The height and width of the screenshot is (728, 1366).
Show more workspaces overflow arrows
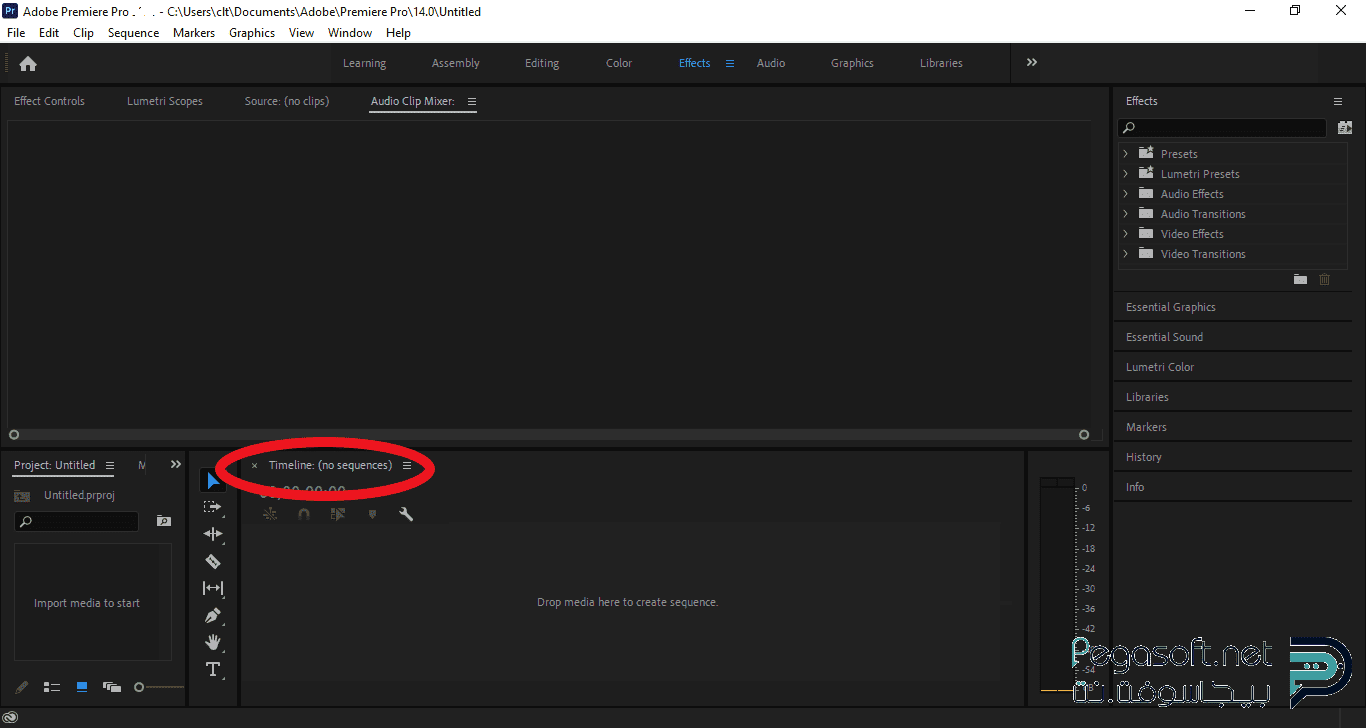pos(1031,62)
